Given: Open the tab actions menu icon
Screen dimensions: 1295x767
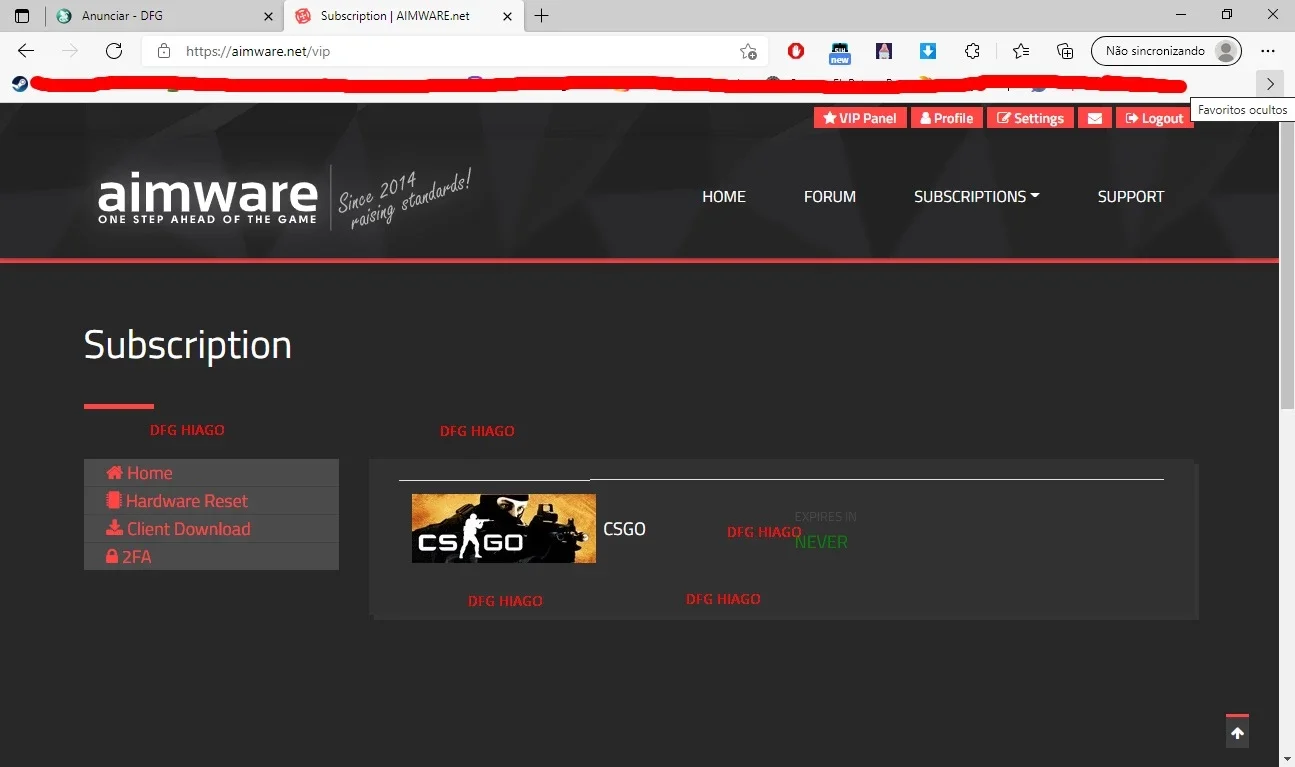Looking at the screenshot, I should click(x=22, y=16).
